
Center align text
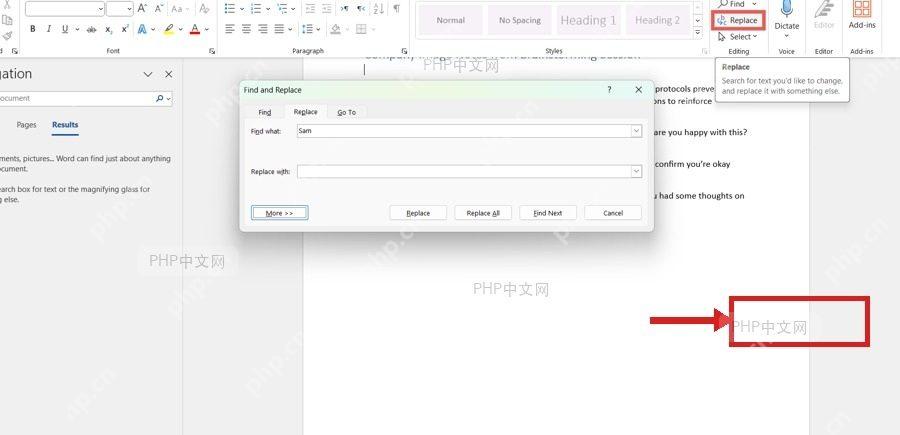point(246,29)
